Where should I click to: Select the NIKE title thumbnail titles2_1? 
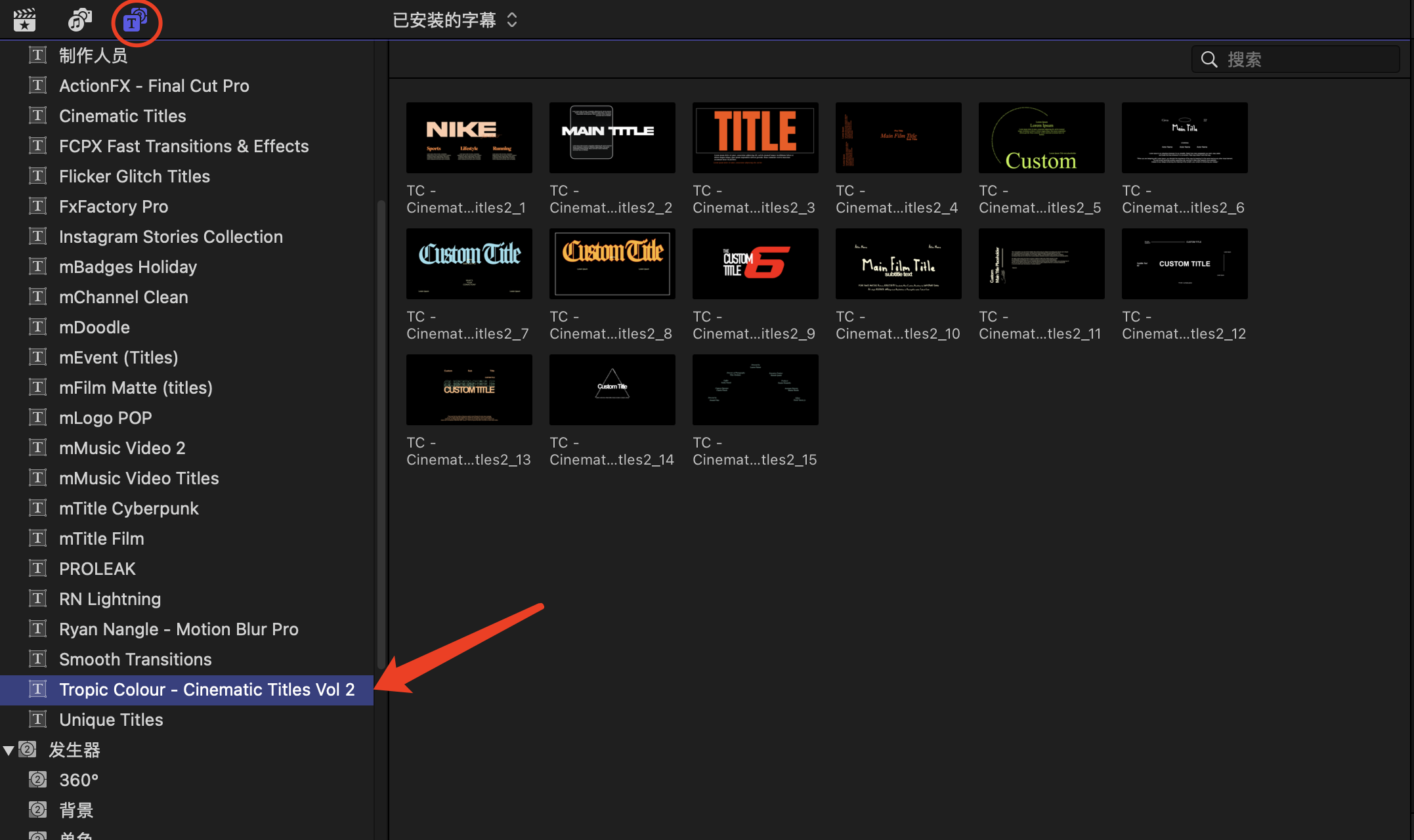click(x=469, y=138)
